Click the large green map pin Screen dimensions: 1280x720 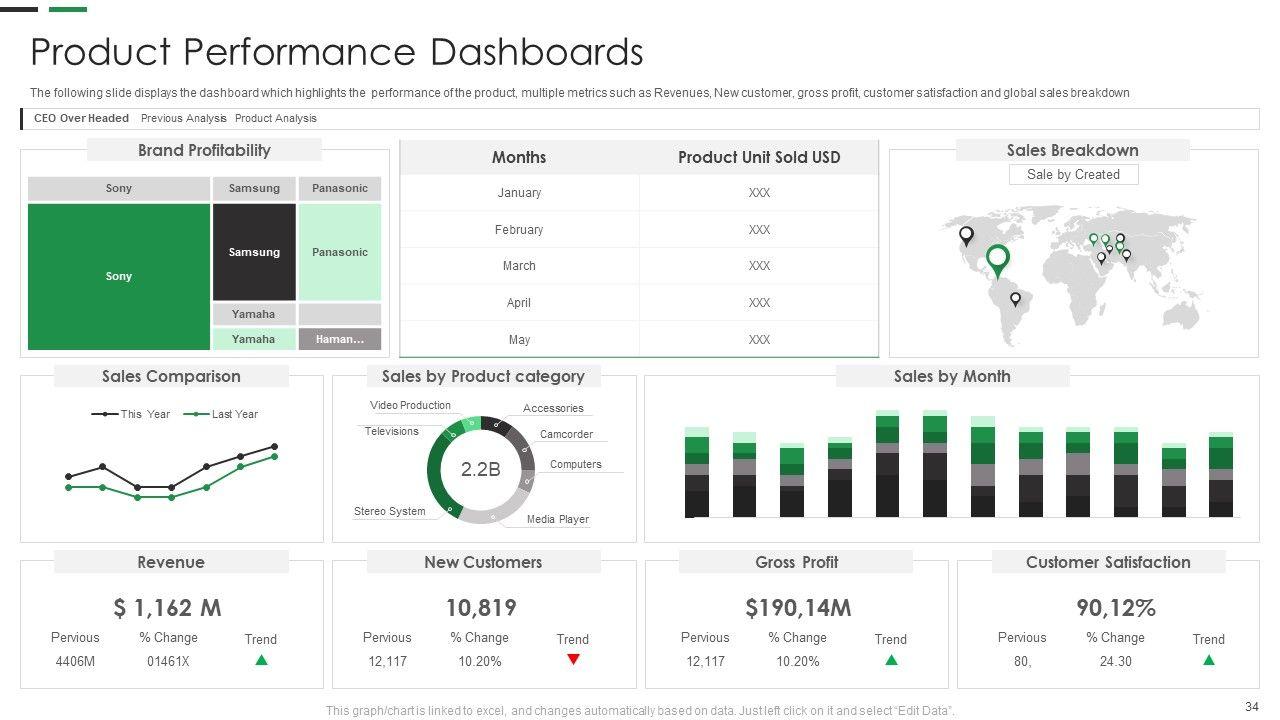click(997, 259)
